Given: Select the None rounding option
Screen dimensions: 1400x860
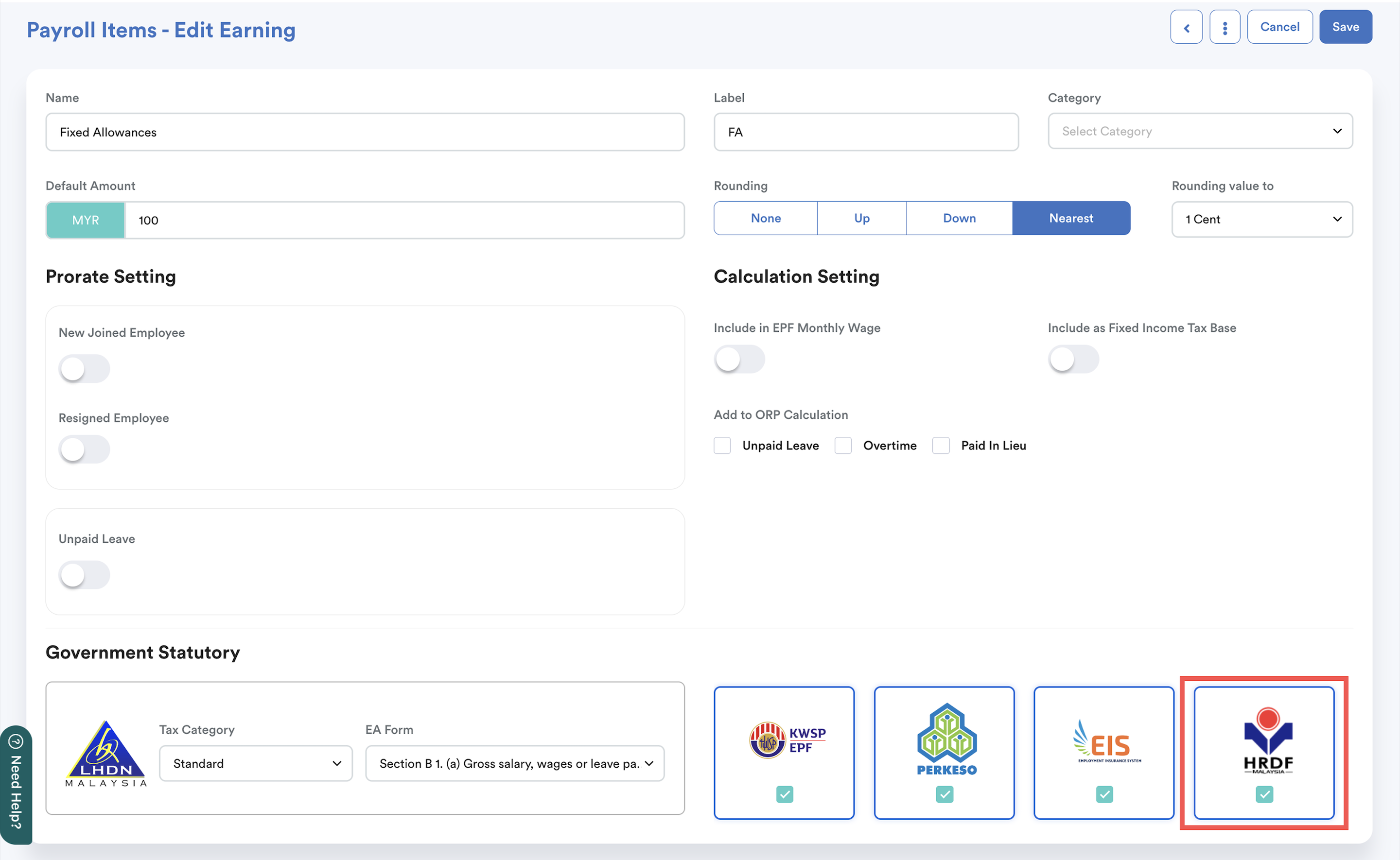Looking at the screenshot, I should pyautogui.click(x=765, y=219).
